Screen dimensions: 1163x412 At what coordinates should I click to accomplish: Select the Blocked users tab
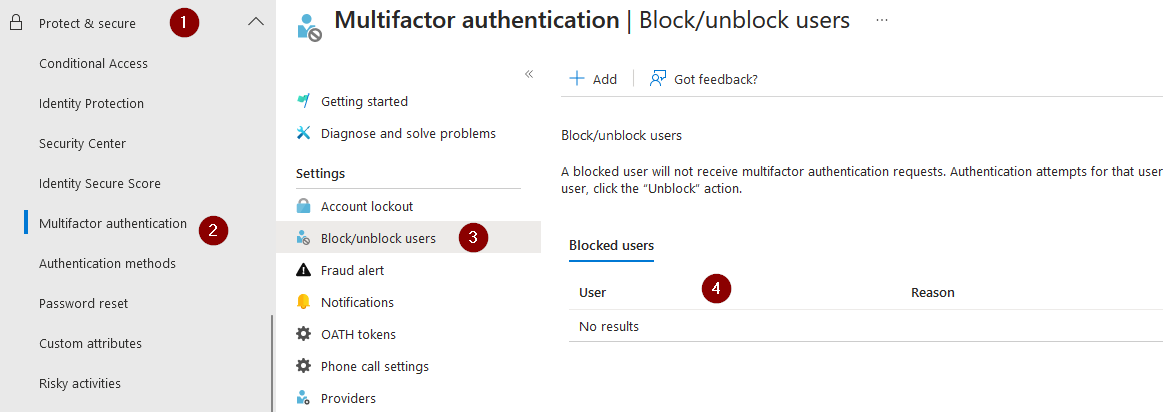click(x=611, y=246)
